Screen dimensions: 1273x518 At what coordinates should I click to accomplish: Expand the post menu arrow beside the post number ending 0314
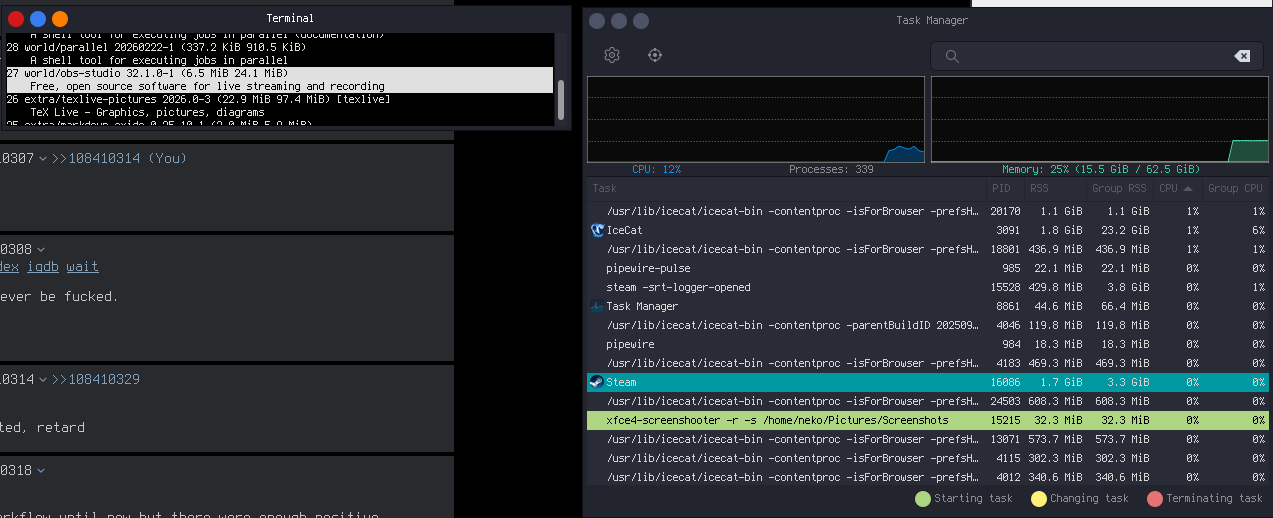(42, 381)
